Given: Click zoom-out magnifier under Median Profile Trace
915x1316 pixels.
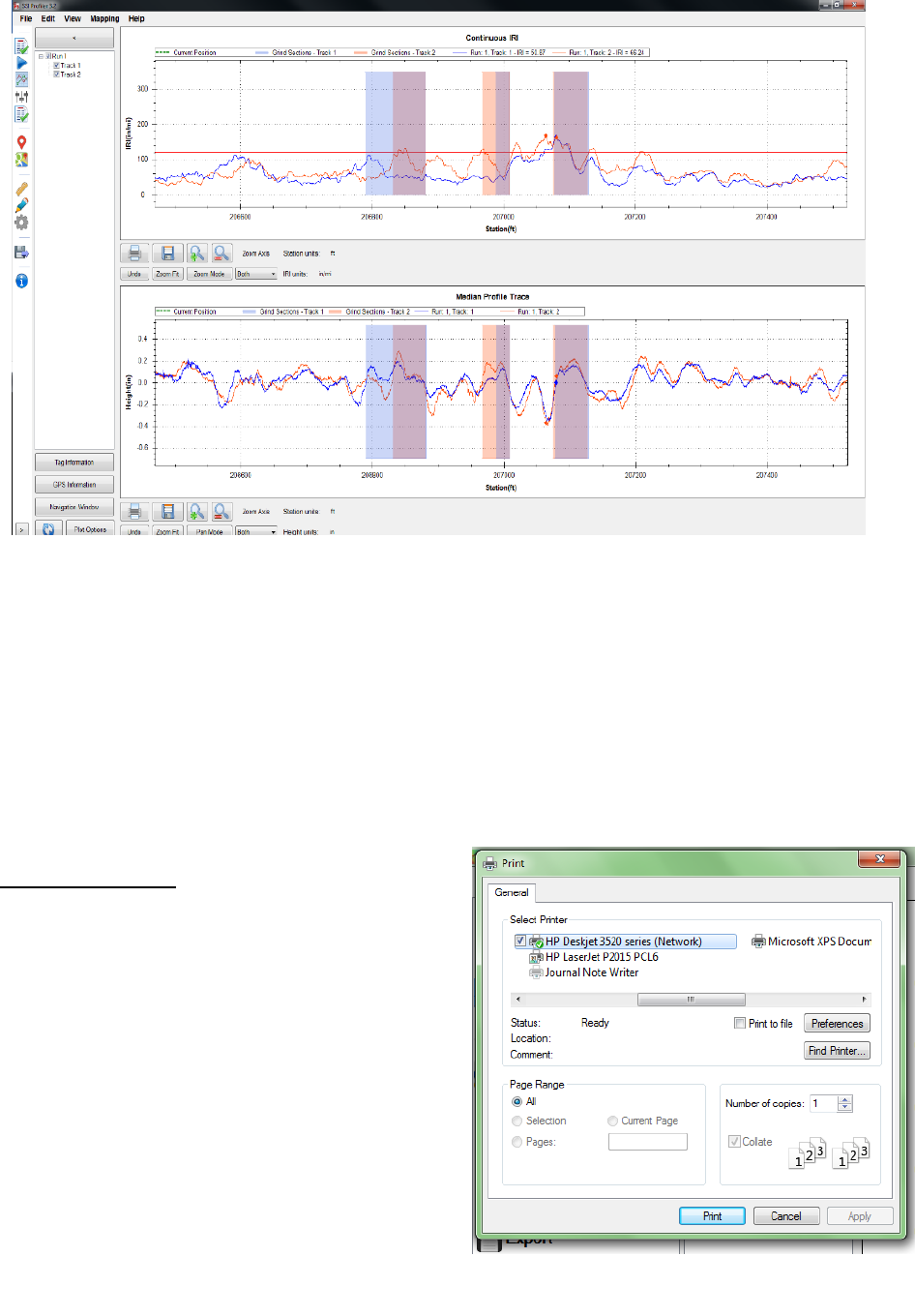Looking at the screenshot, I should click(x=221, y=512).
